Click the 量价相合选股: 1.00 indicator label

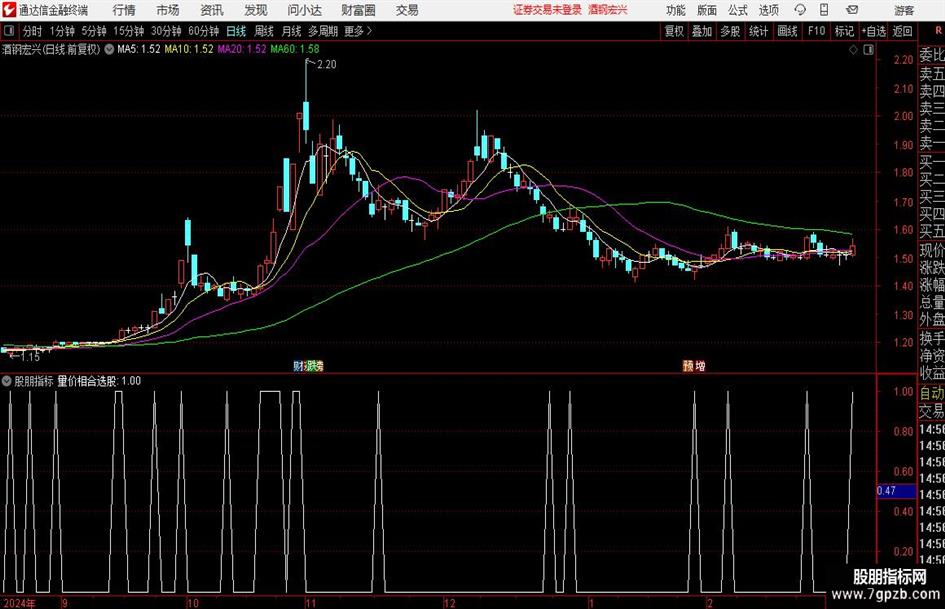click(x=99, y=381)
